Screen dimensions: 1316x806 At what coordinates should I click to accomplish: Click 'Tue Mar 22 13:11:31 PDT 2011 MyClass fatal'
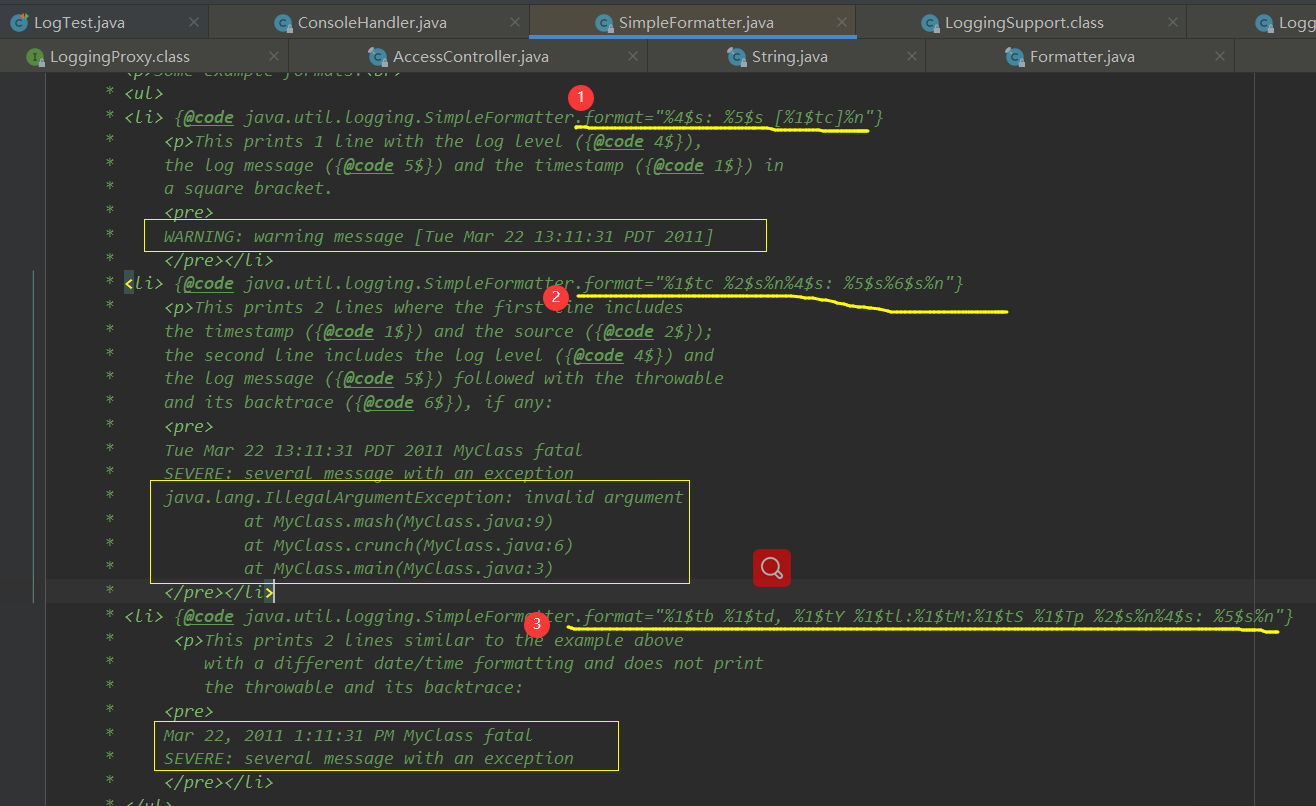(373, 450)
